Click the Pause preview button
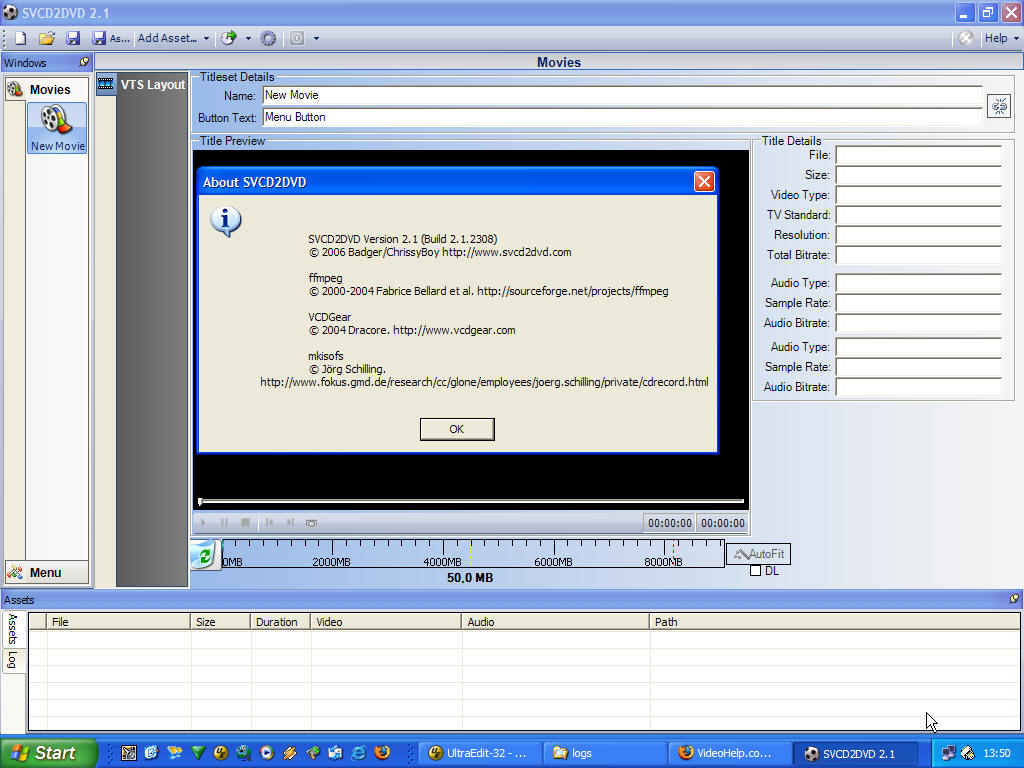 click(224, 522)
